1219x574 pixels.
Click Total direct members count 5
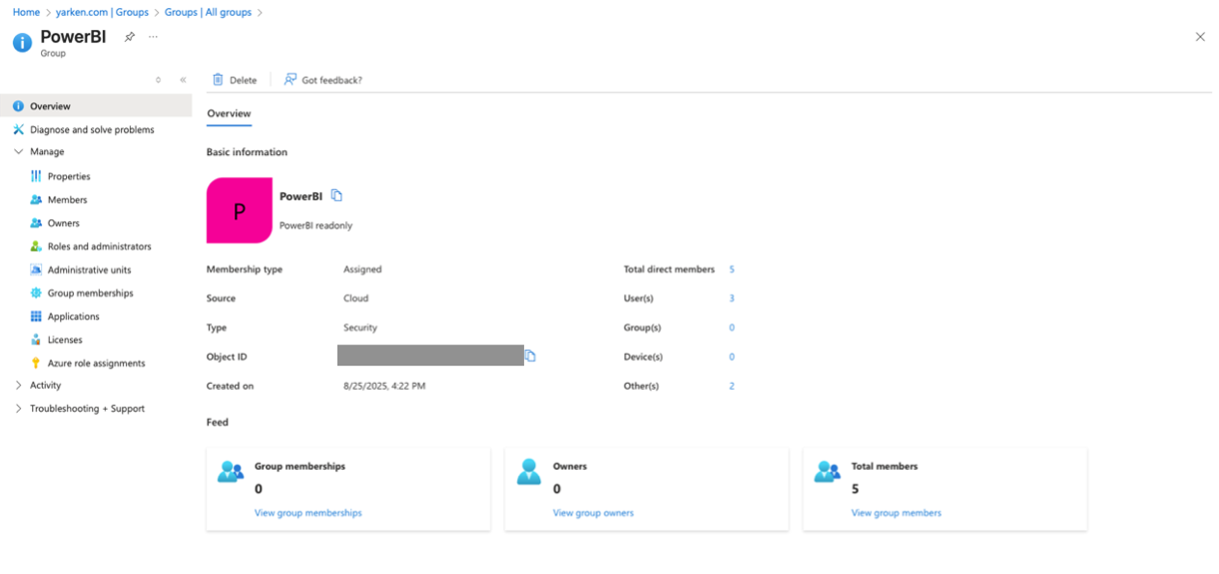point(732,269)
